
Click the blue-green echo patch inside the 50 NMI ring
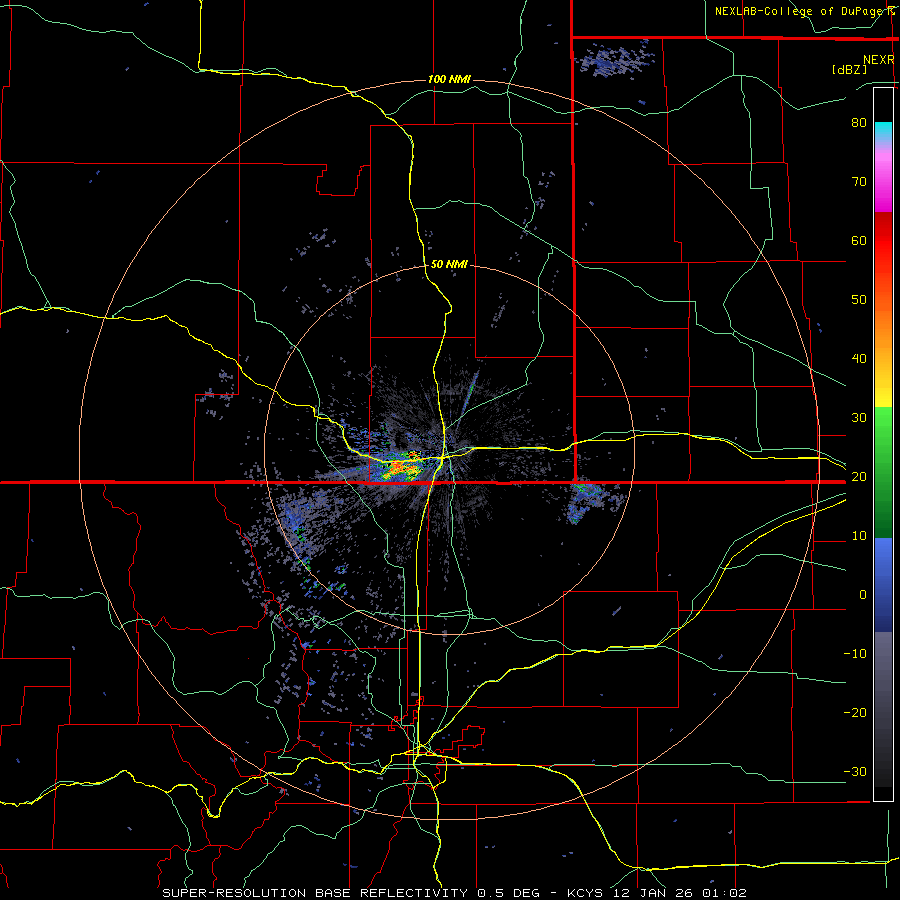coord(587,502)
